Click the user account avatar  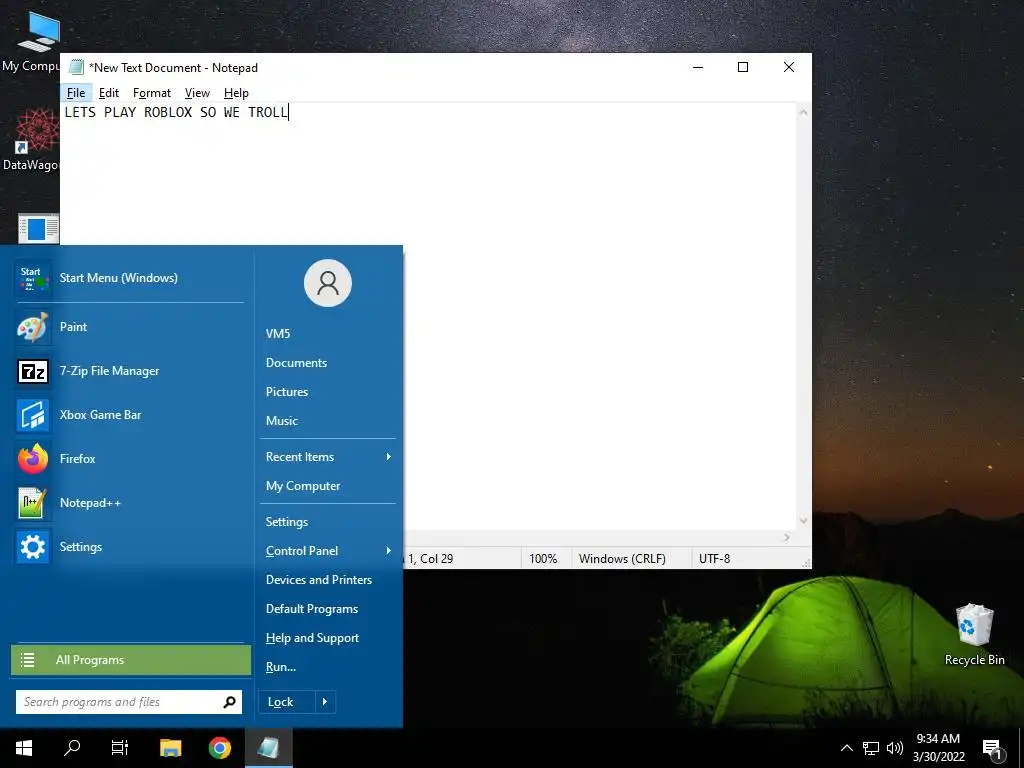pyautogui.click(x=328, y=283)
